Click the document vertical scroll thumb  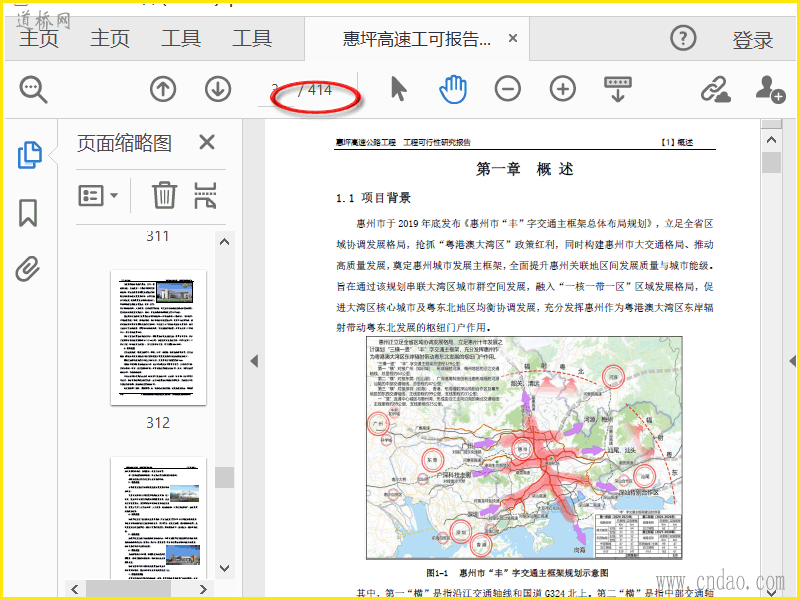click(x=771, y=163)
